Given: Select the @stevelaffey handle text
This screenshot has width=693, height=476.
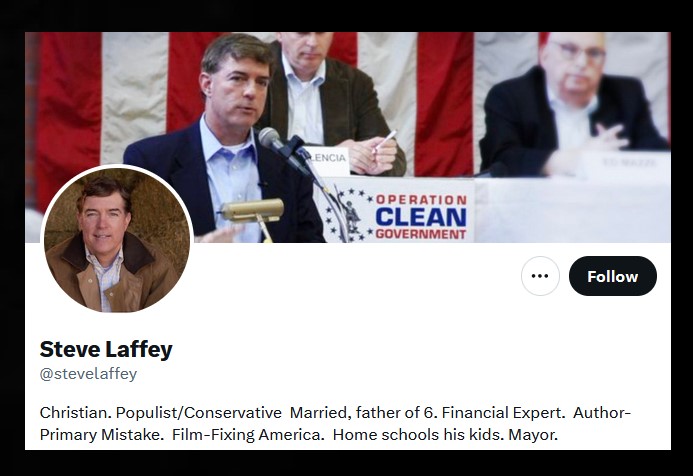Looking at the screenshot, I should 88,374.
